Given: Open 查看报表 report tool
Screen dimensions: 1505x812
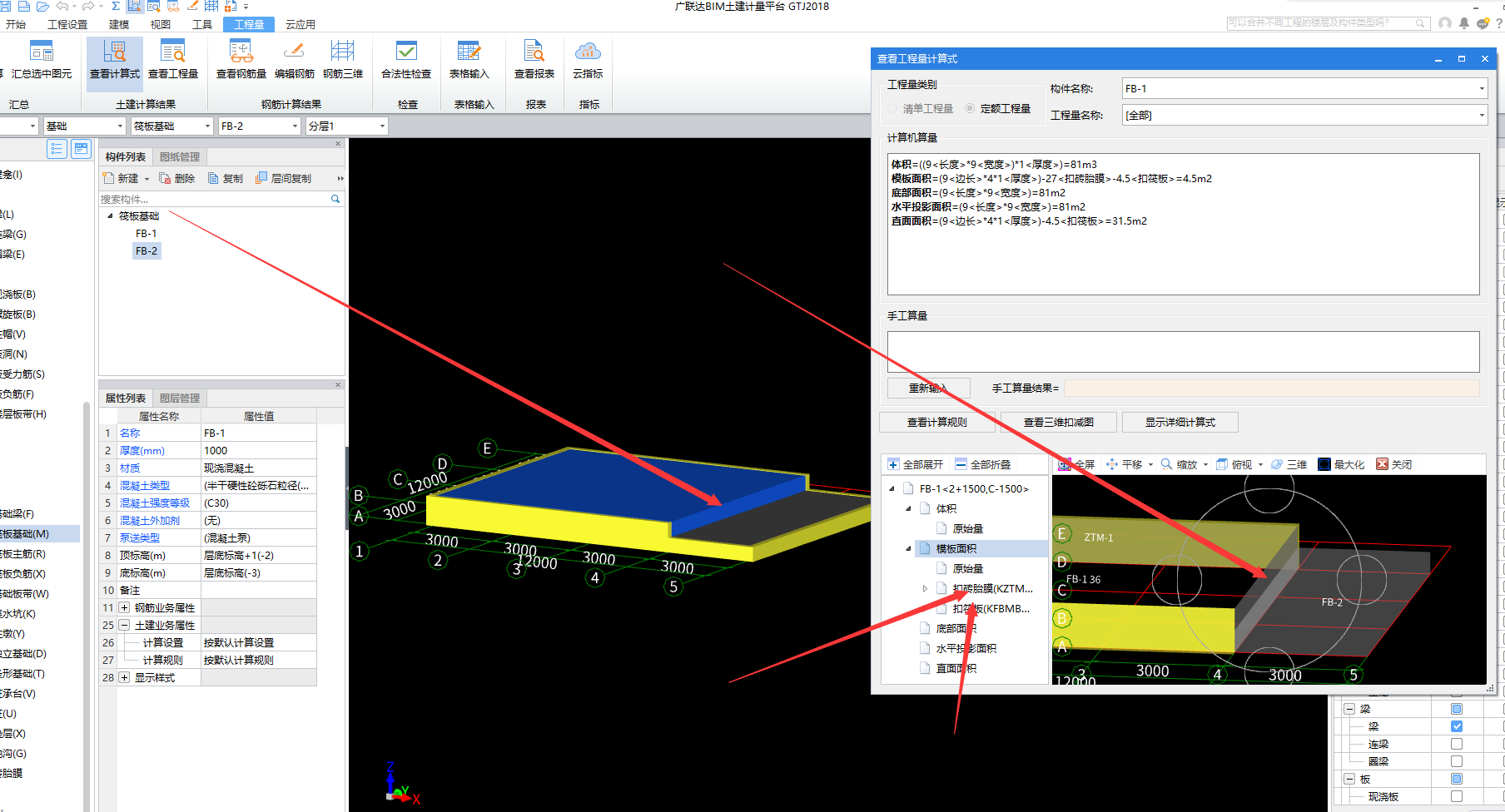Looking at the screenshot, I should (x=534, y=60).
